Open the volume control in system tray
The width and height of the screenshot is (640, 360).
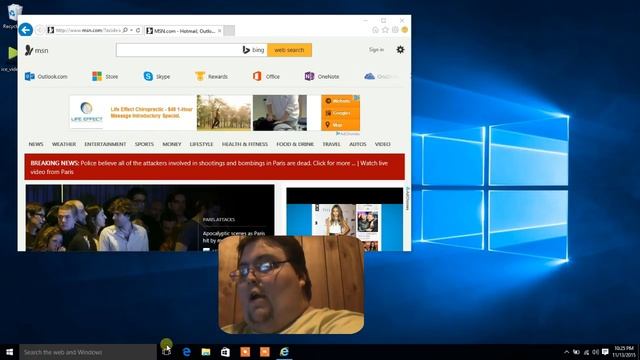pyautogui.click(x=596, y=352)
